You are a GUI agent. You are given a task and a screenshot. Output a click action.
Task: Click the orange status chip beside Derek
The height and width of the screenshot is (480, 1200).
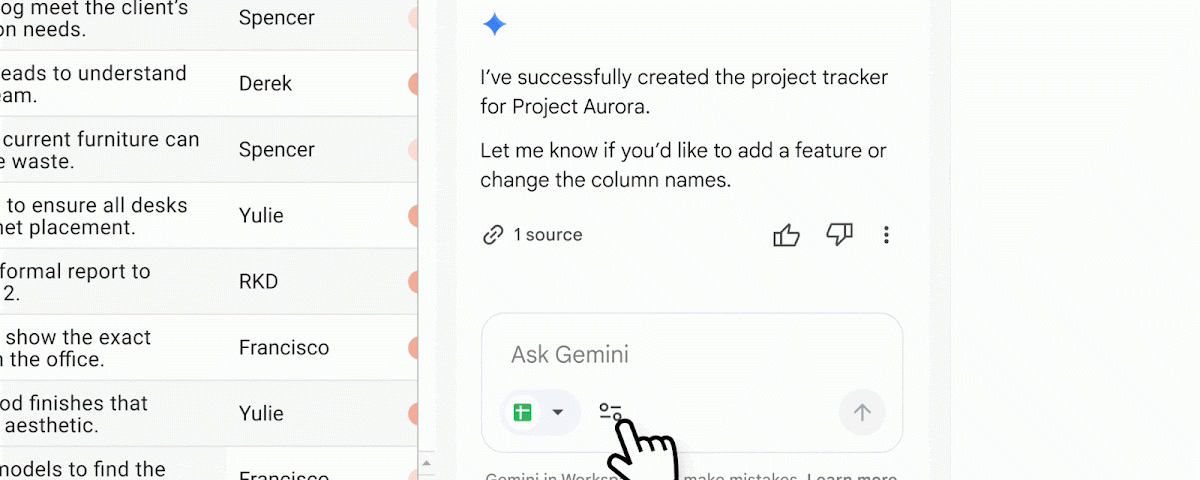click(x=413, y=84)
